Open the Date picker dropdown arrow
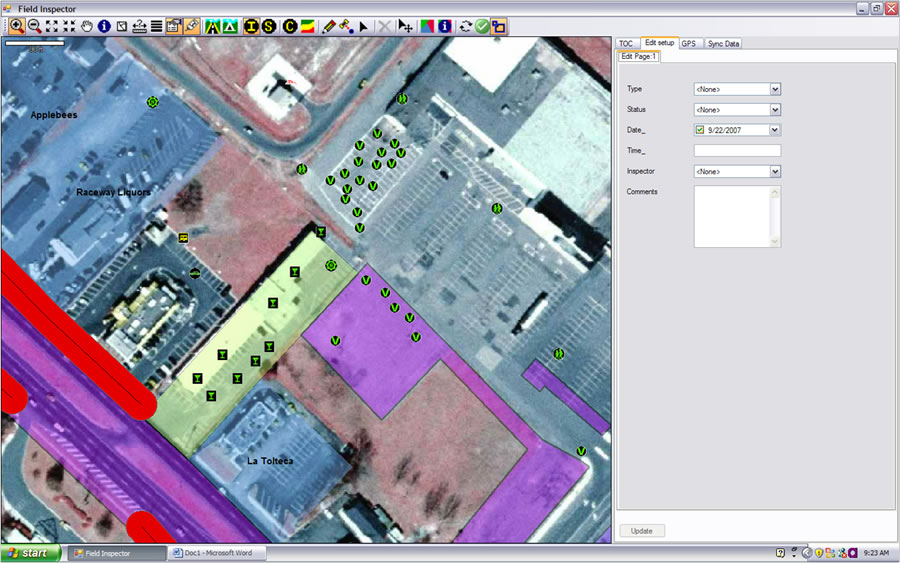 (x=775, y=130)
